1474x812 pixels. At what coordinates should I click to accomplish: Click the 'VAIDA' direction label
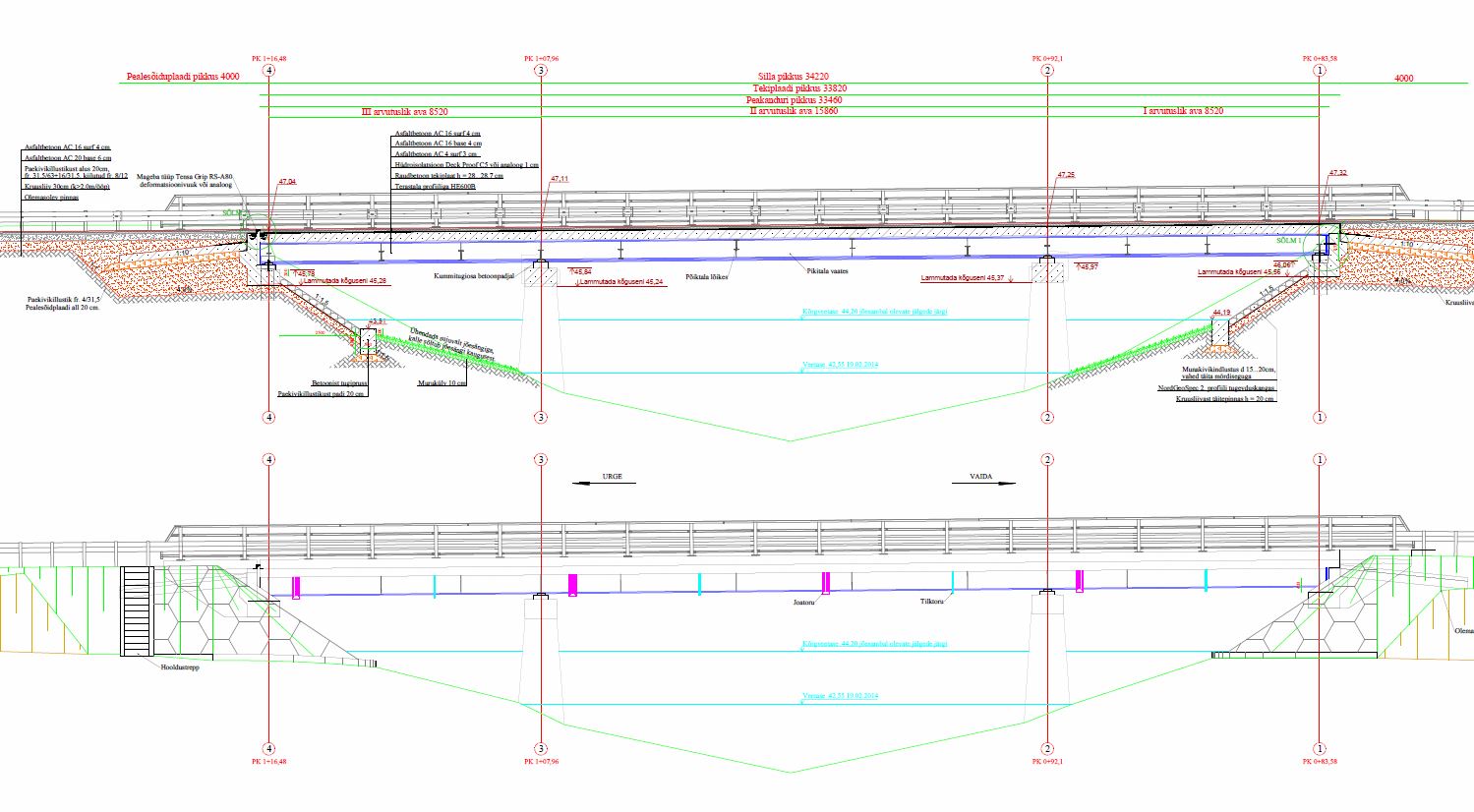tap(980, 477)
